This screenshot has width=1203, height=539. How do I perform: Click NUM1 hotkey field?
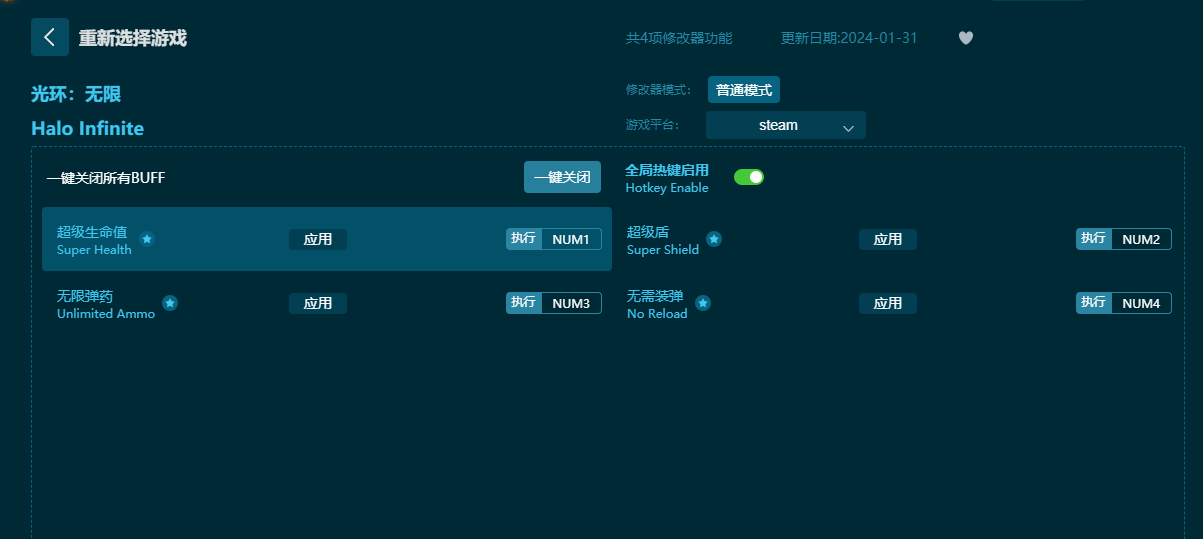[x=571, y=239]
